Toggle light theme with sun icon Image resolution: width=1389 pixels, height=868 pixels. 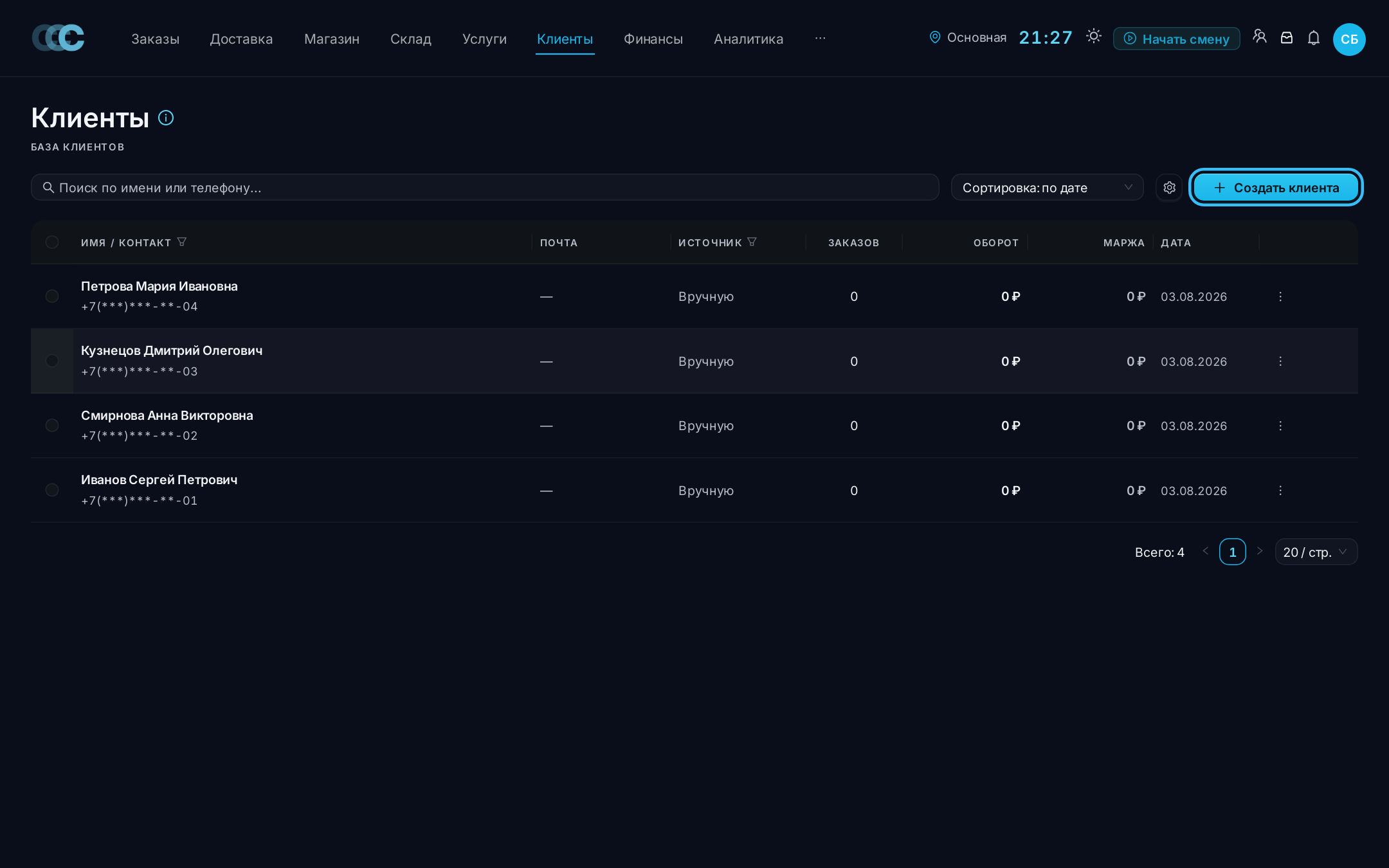[1093, 36]
